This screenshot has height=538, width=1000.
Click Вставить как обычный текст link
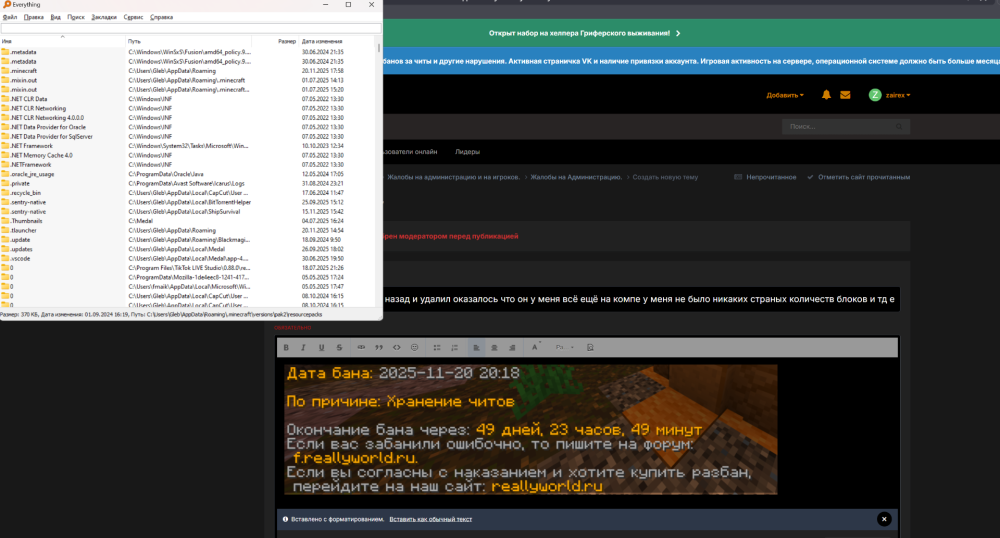point(430,519)
